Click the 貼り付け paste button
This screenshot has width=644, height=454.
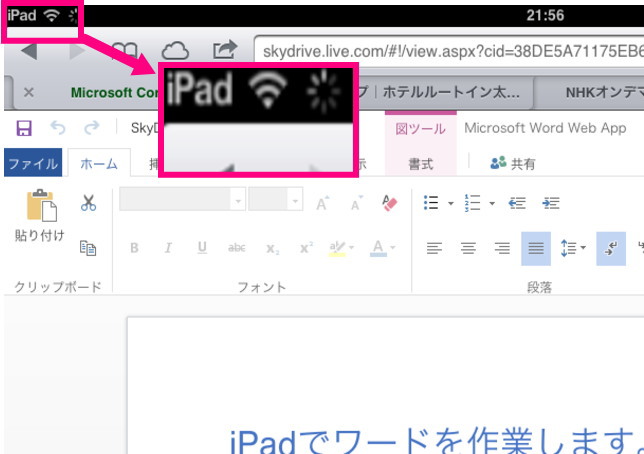coord(39,216)
